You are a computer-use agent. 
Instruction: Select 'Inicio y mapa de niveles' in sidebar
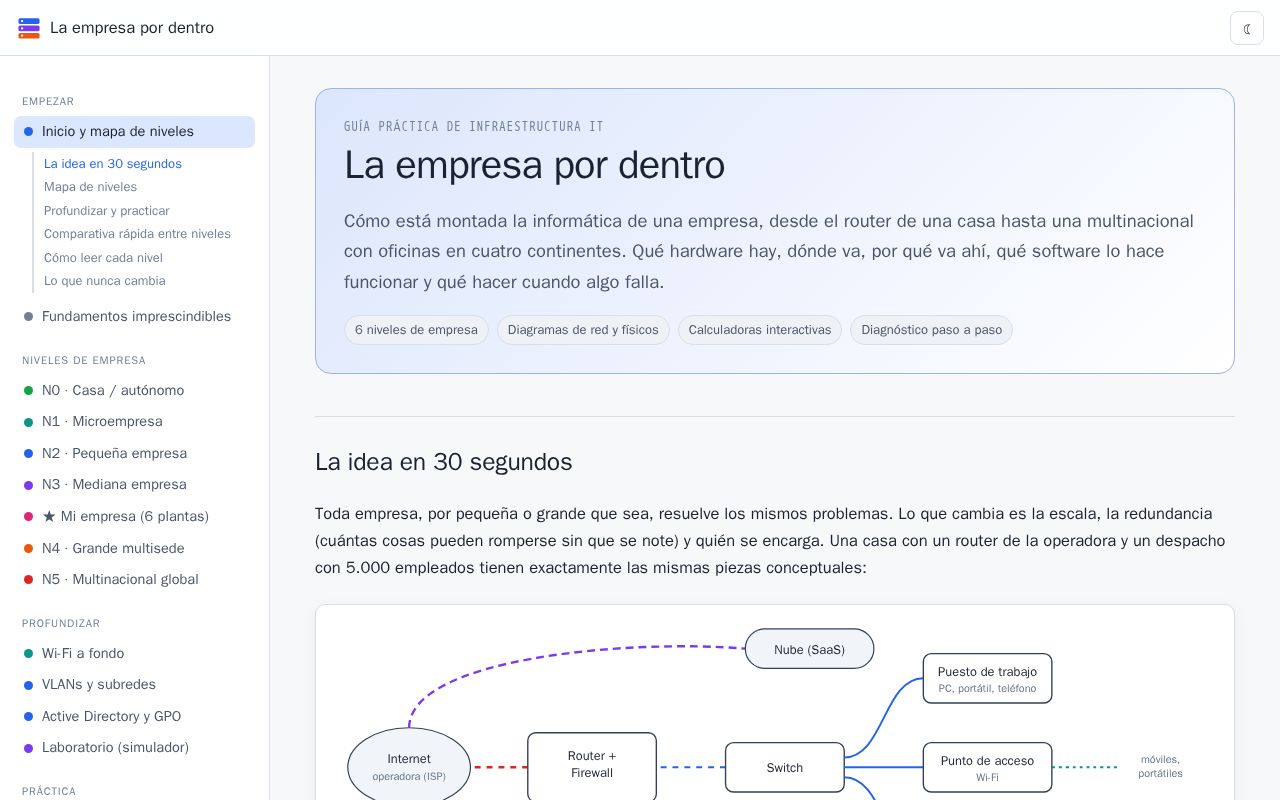(x=134, y=132)
